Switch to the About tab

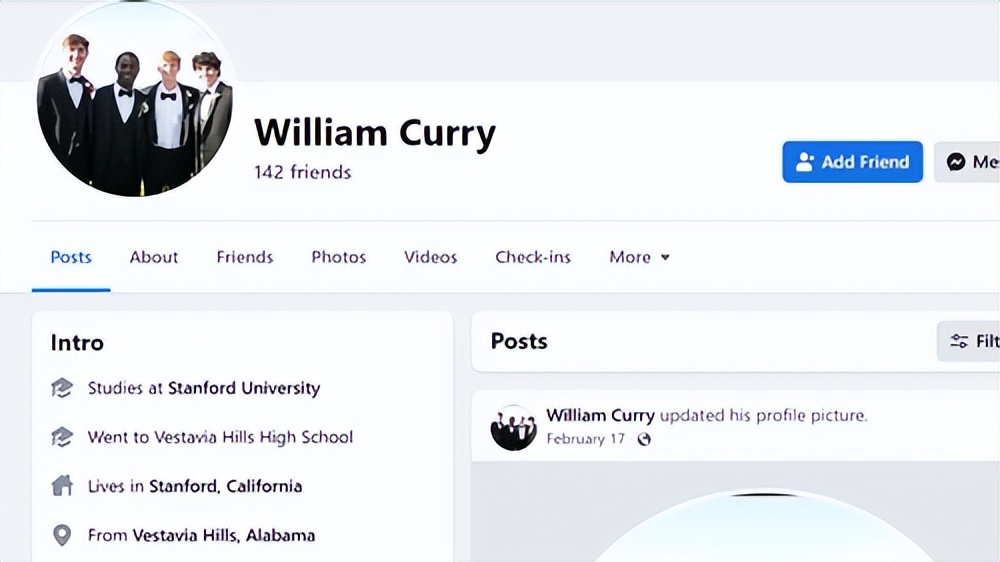point(154,257)
